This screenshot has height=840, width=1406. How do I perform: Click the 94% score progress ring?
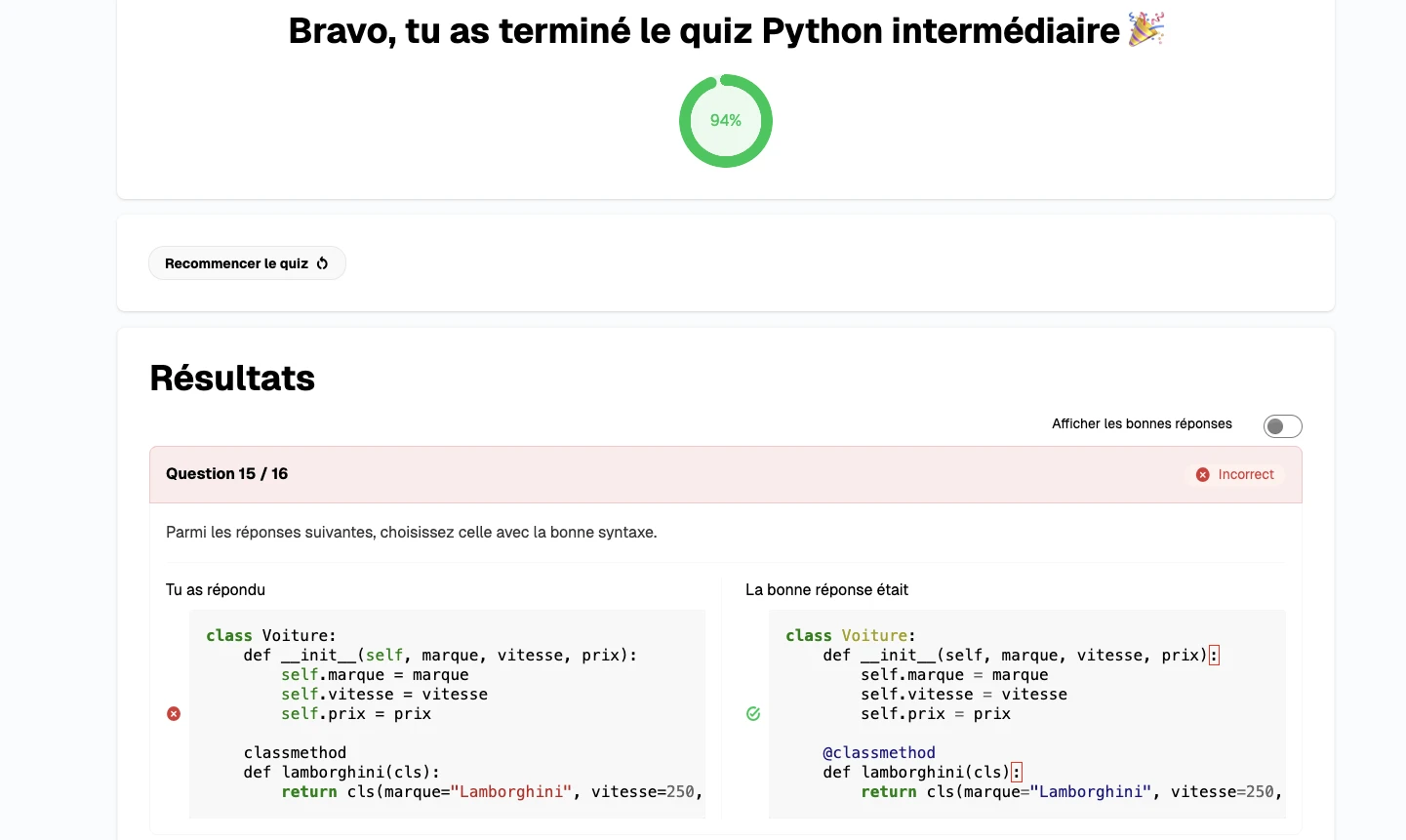click(x=726, y=121)
